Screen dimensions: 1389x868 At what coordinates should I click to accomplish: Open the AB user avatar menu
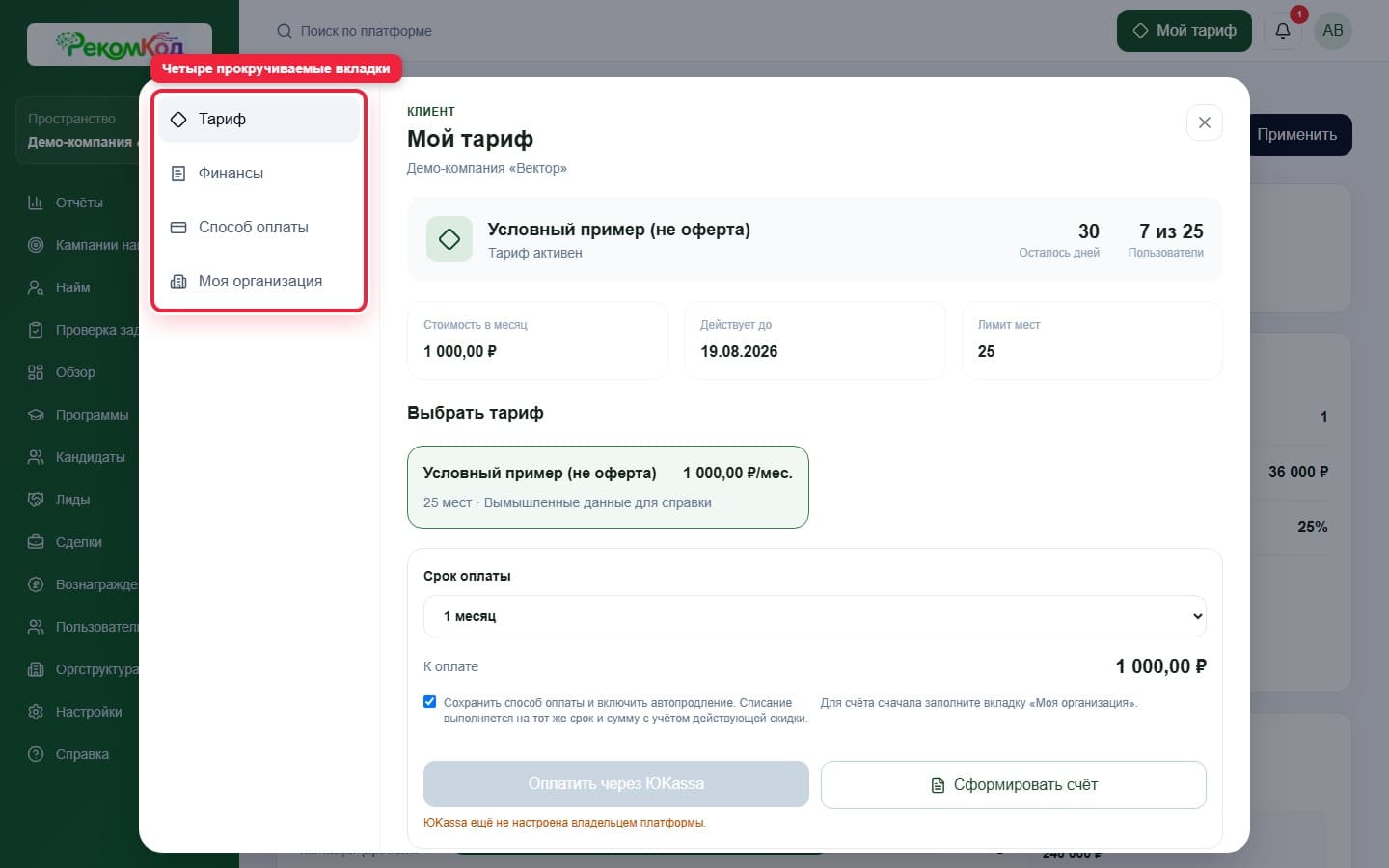1333,31
